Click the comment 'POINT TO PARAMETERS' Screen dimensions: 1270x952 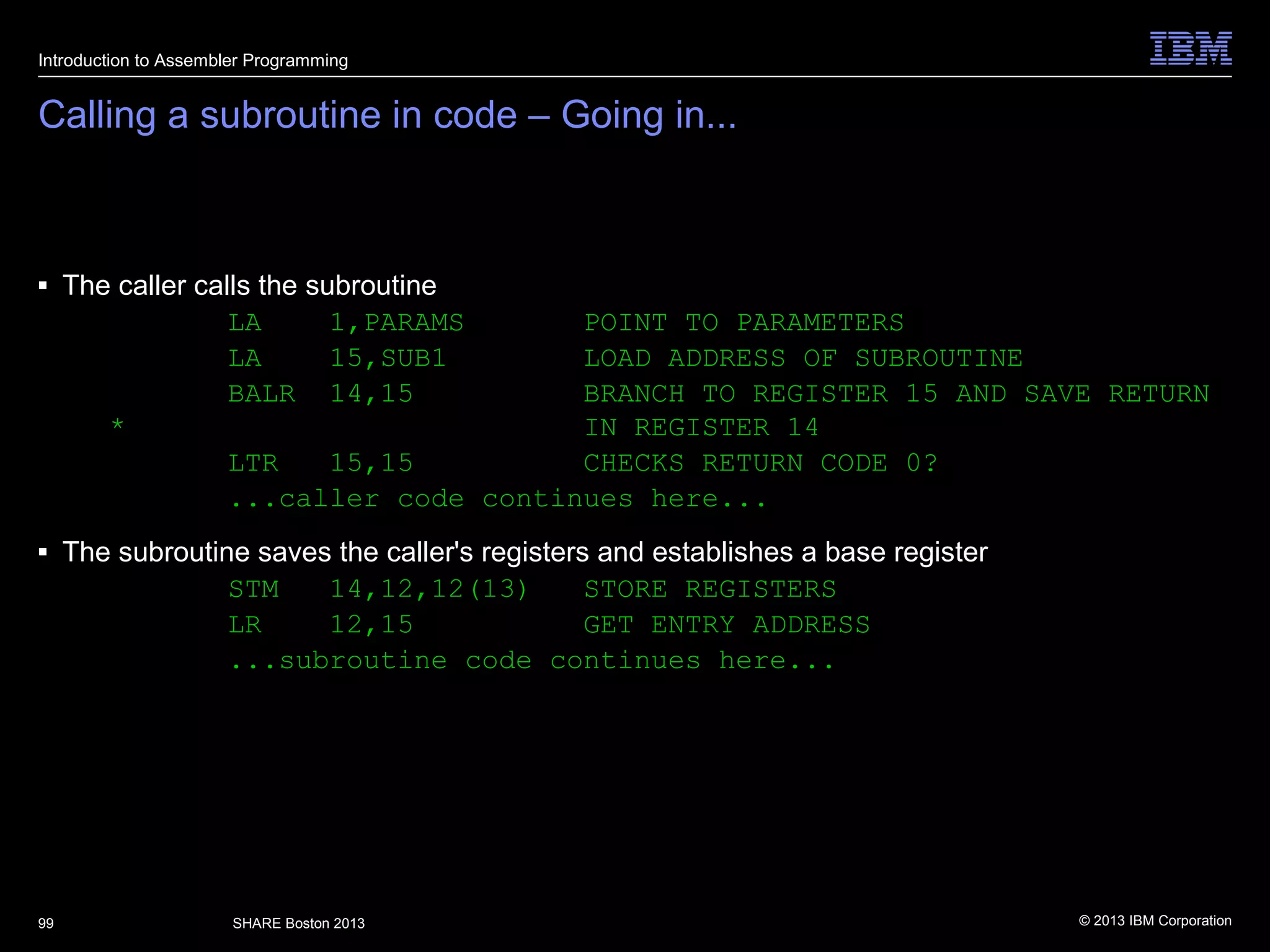tap(744, 323)
